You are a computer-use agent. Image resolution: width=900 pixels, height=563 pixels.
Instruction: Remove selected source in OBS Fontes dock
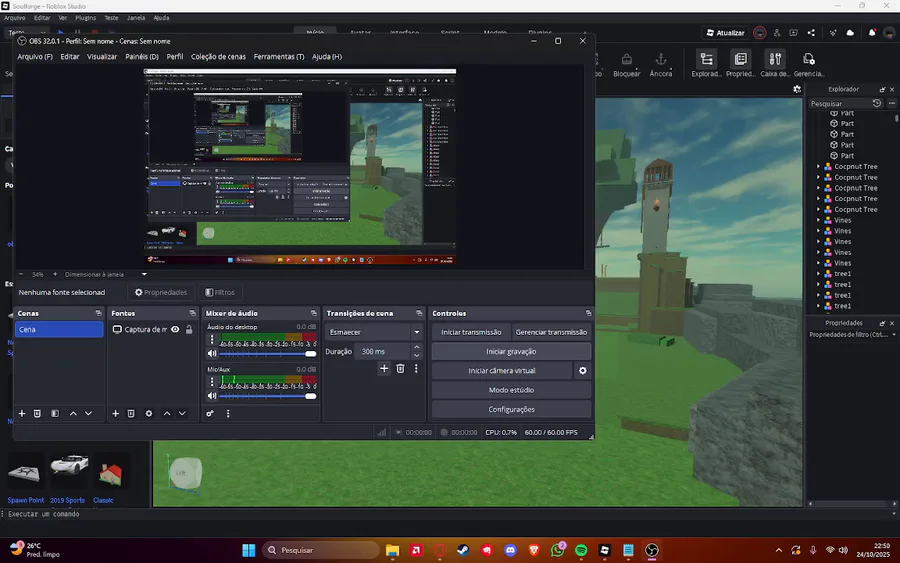[131, 413]
